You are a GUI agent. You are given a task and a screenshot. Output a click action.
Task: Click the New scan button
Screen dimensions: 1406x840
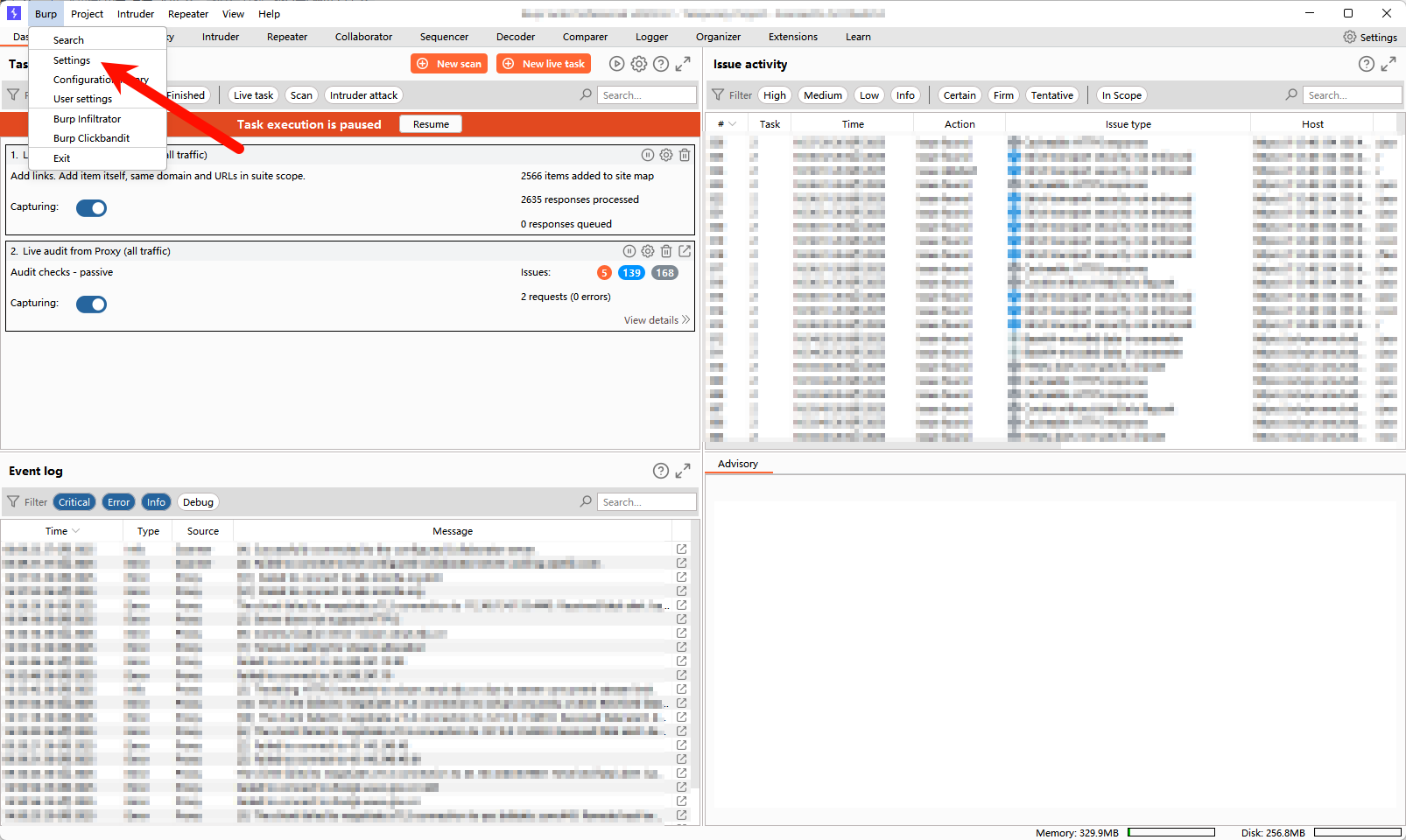[x=449, y=64]
